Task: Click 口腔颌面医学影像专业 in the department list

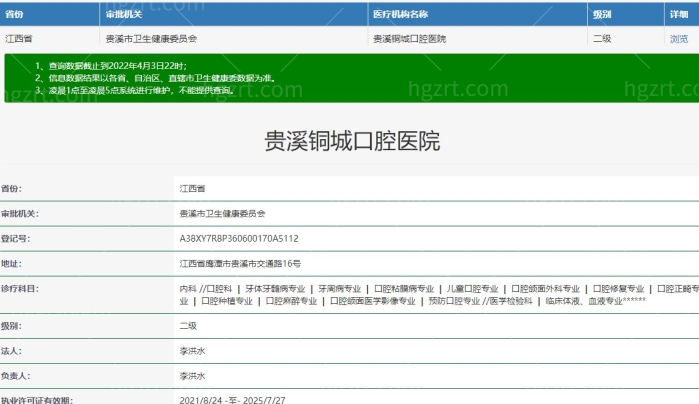Action: click(x=373, y=301)
